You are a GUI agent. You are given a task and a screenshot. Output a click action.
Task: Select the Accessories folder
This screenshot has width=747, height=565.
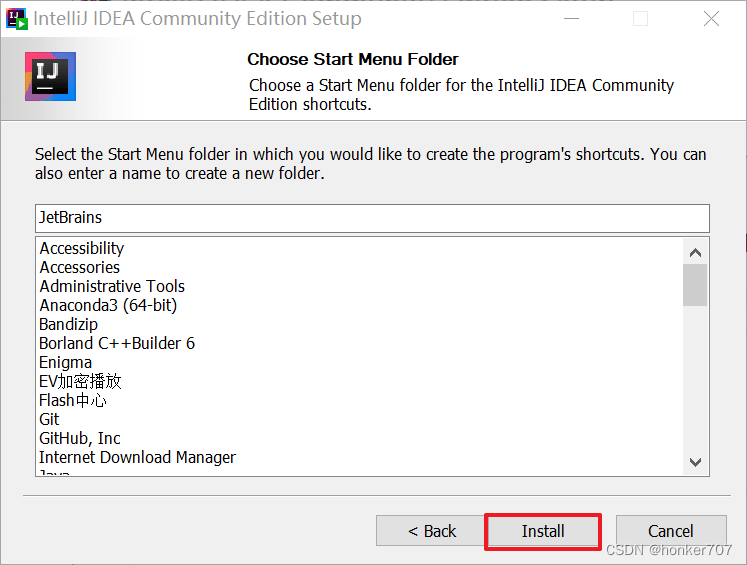[80, 267]
